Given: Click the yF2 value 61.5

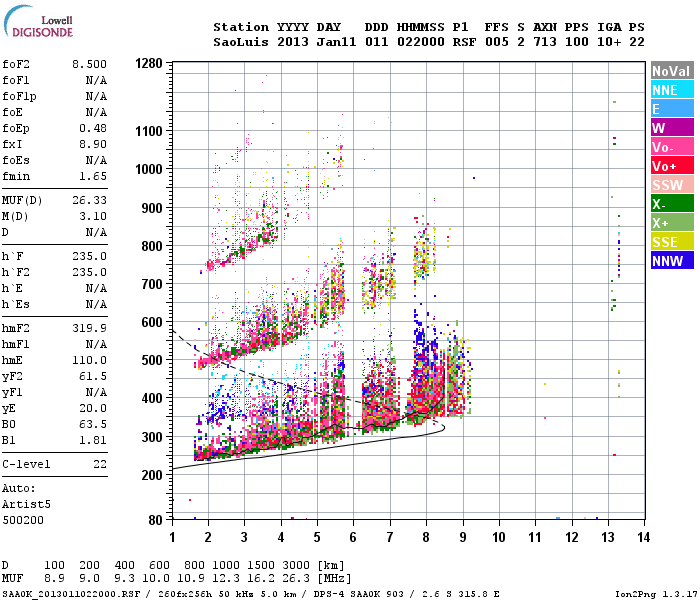Looking at the screenshot, I should 93,376.
